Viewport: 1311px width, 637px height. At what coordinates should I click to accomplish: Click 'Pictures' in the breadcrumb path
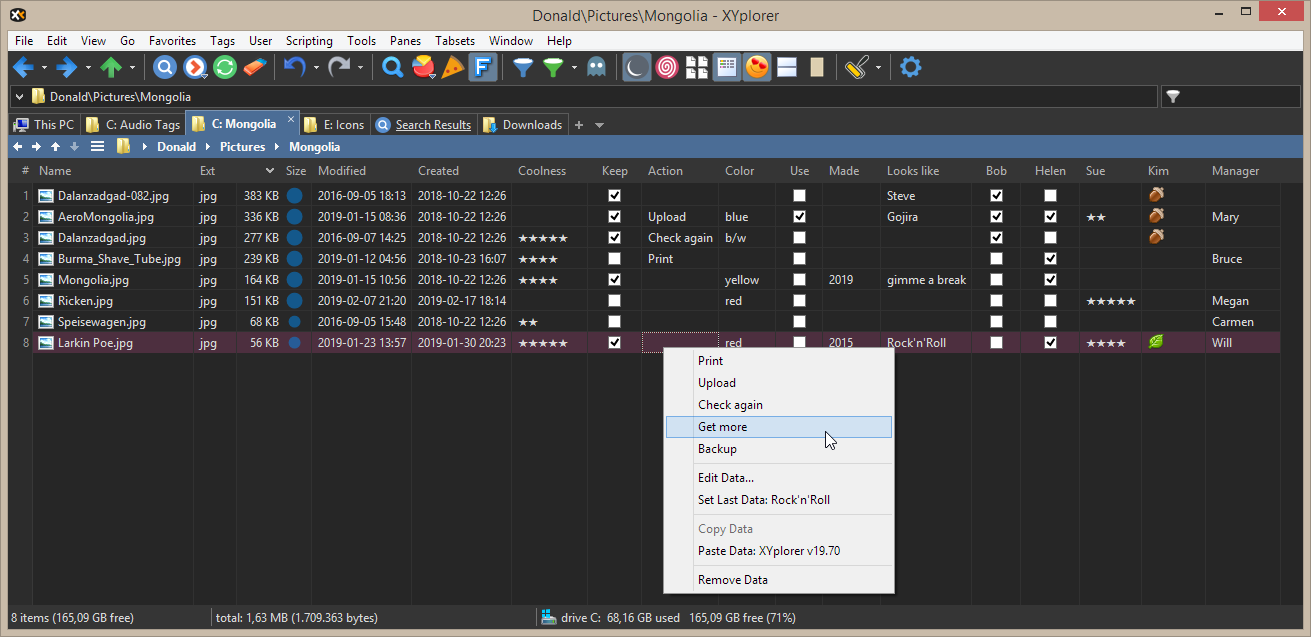tap(242, 147)
